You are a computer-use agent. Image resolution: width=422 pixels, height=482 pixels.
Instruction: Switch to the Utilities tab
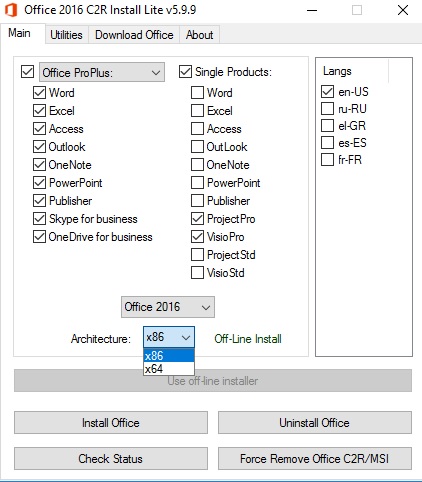tap(66, 35)
